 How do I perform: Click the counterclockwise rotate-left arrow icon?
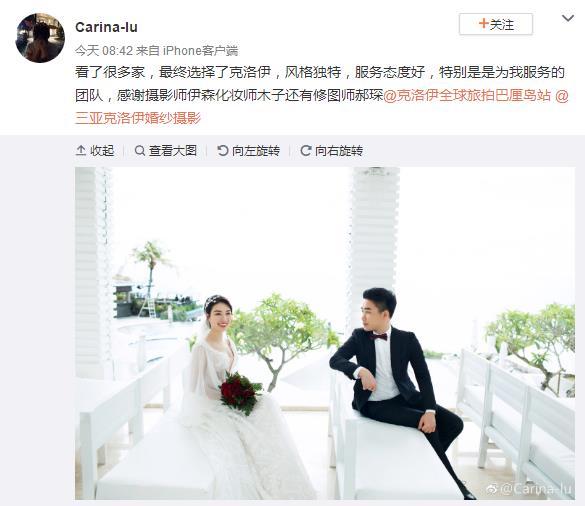223,151
